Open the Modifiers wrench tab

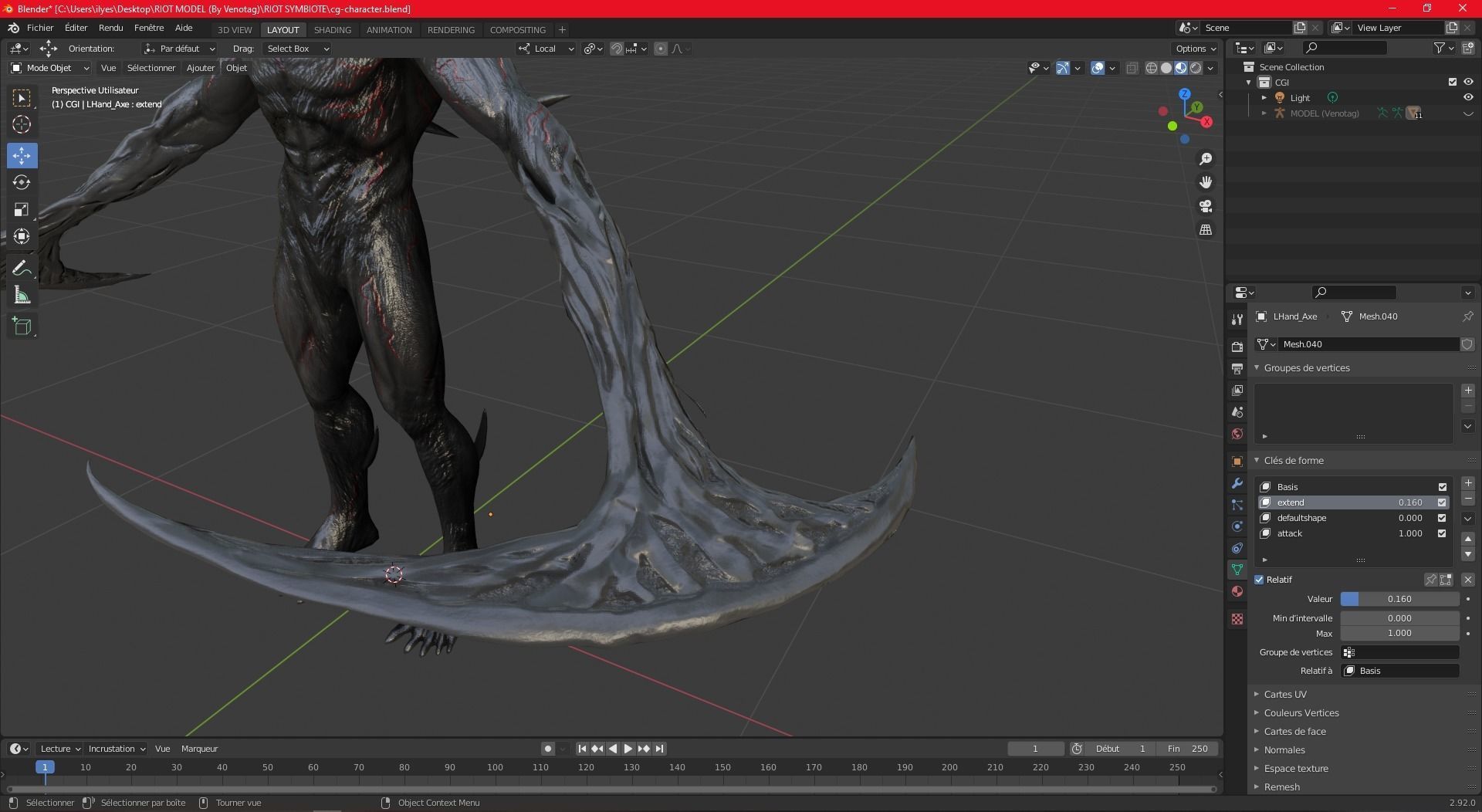click(1237, 483)
